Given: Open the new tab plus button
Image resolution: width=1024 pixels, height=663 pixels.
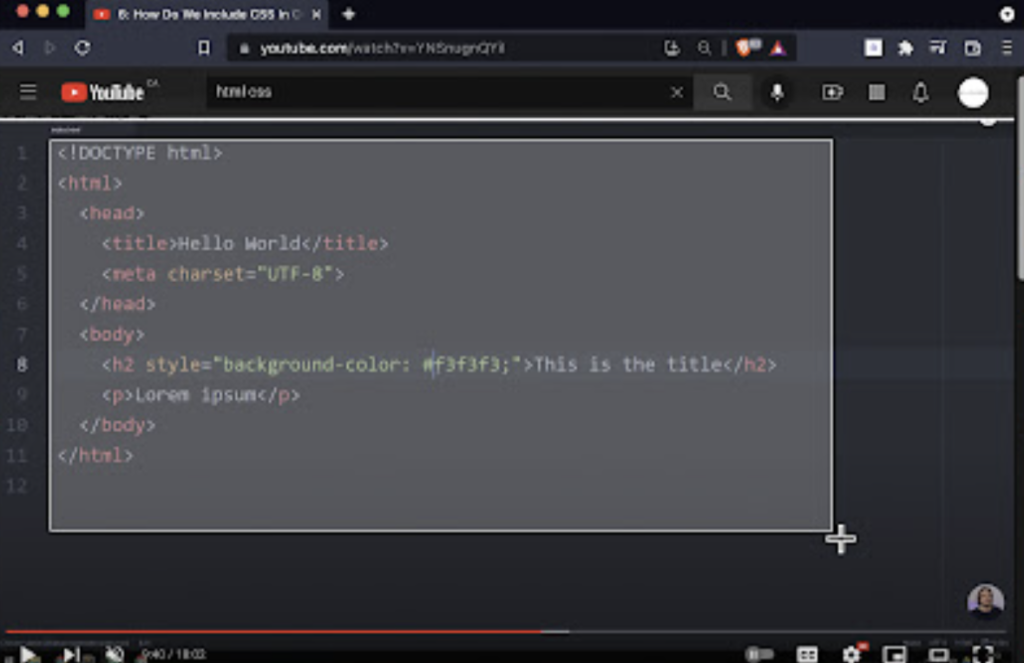Looking at the screenshot, I should [349, 14].
